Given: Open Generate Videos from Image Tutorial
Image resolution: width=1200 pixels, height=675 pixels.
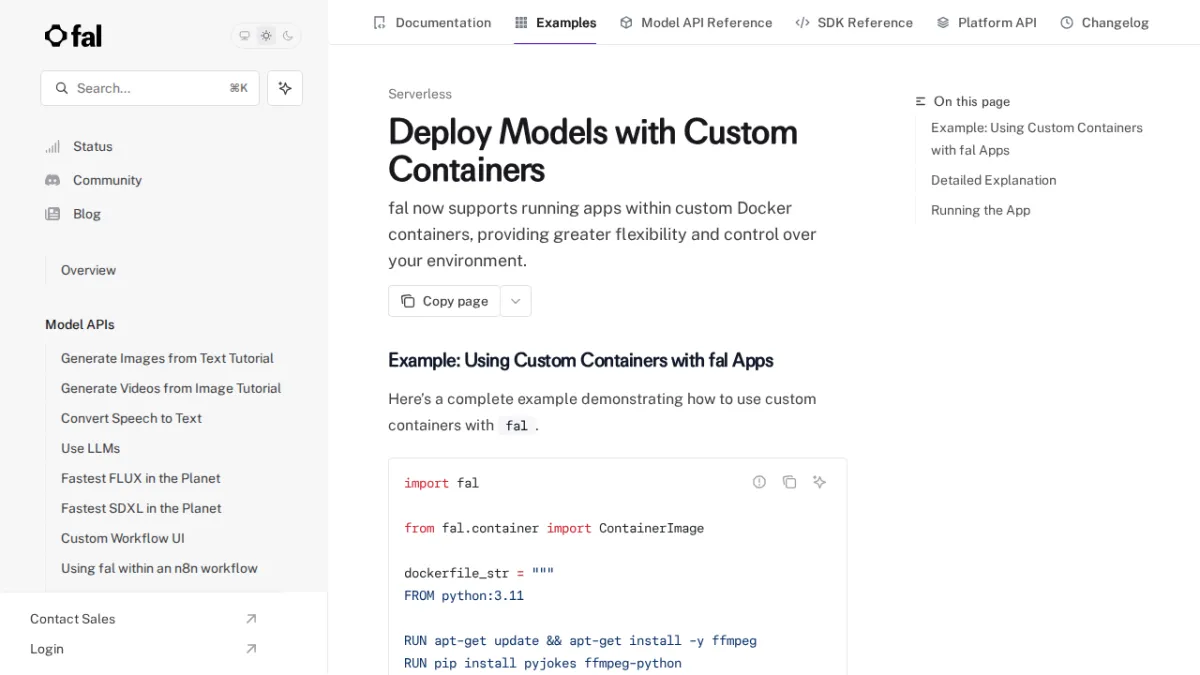Looking at the screenshot, I should (x=171, y=388).
